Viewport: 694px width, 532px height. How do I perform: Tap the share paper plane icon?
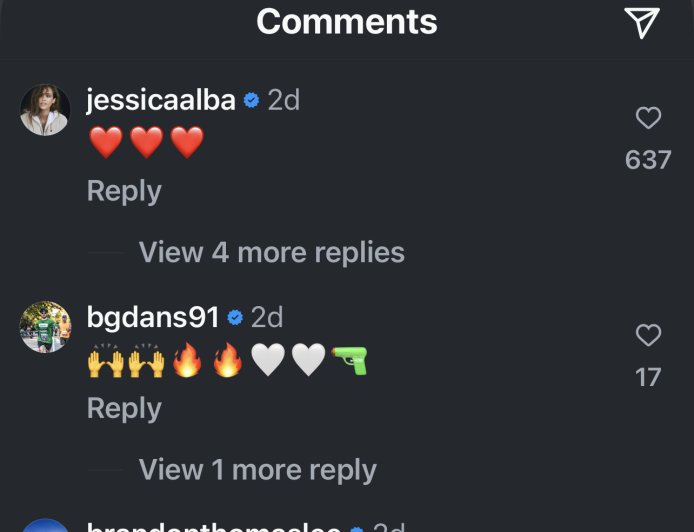[x=642, y=23]
